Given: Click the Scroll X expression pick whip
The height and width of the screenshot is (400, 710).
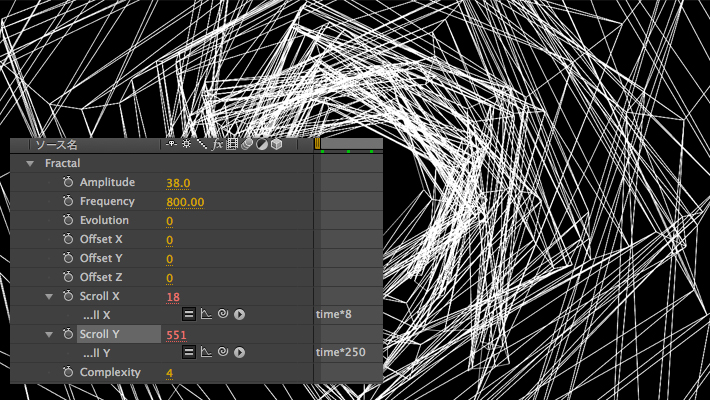Looking at the screenshot, I should (223, 315).
